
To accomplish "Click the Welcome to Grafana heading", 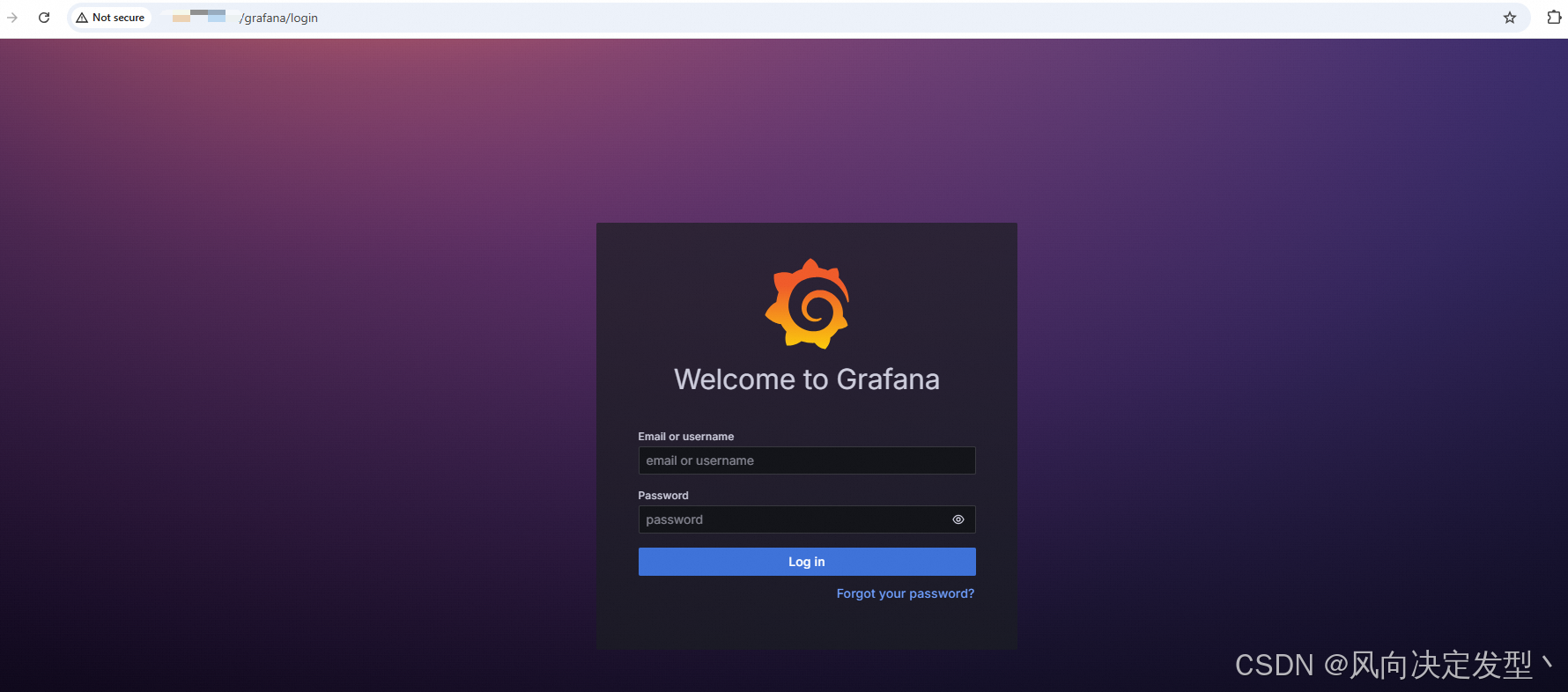I will [807, 379].
